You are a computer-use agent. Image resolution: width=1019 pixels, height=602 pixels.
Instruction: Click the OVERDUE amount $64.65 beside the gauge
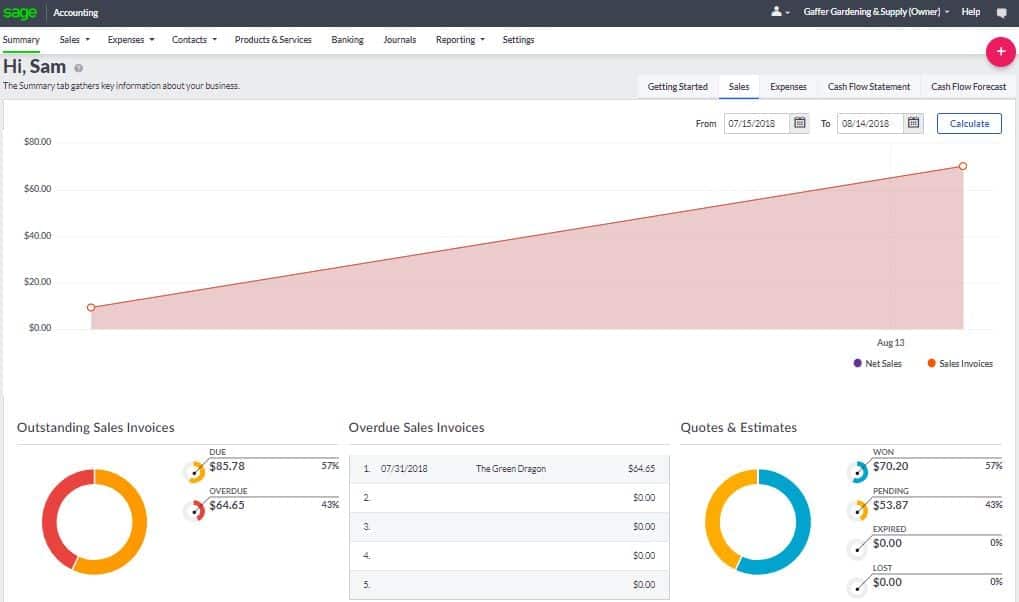point(227,505)
